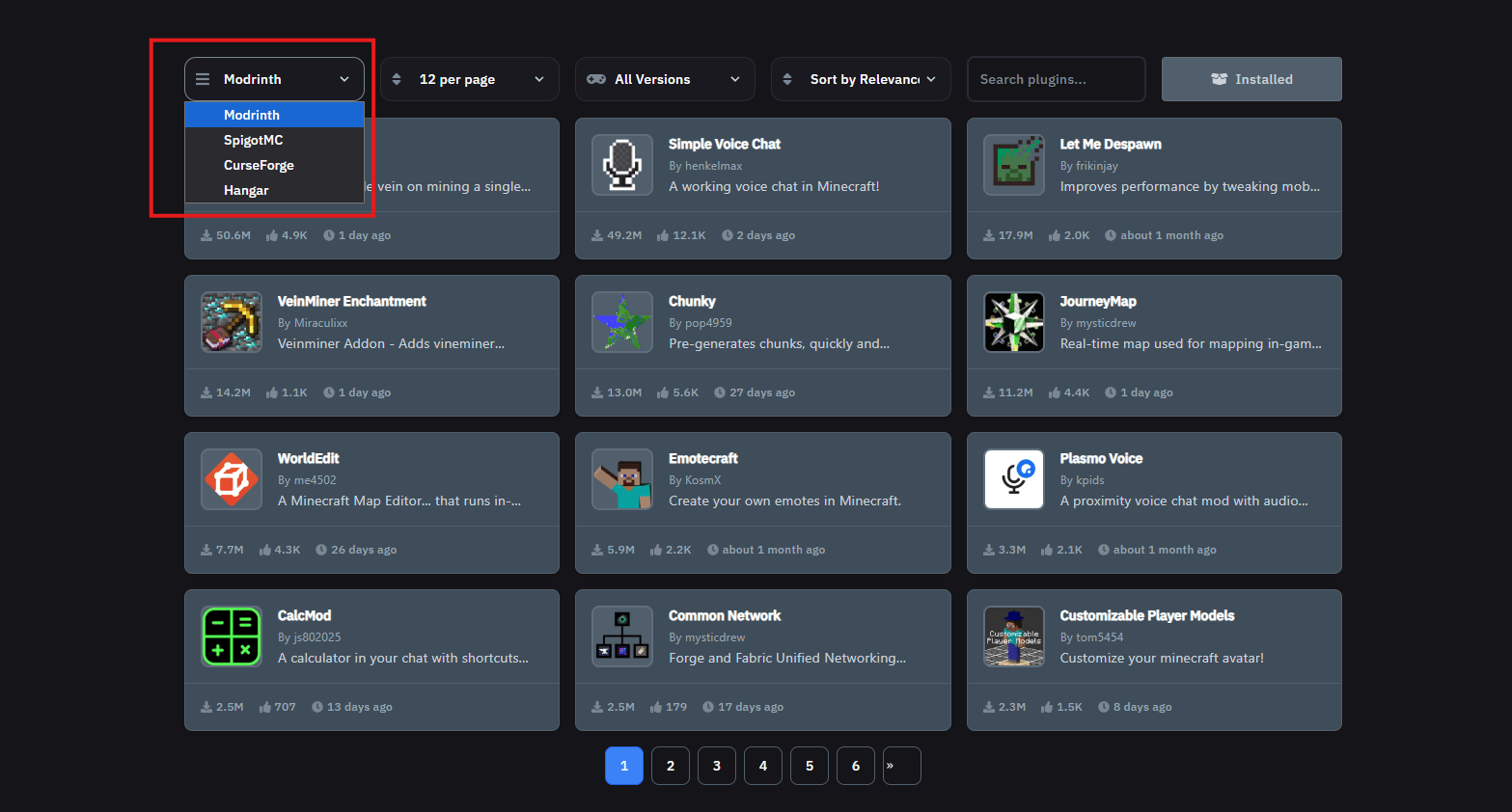
Task: Open page 4 of results
Action: (763, 766)
